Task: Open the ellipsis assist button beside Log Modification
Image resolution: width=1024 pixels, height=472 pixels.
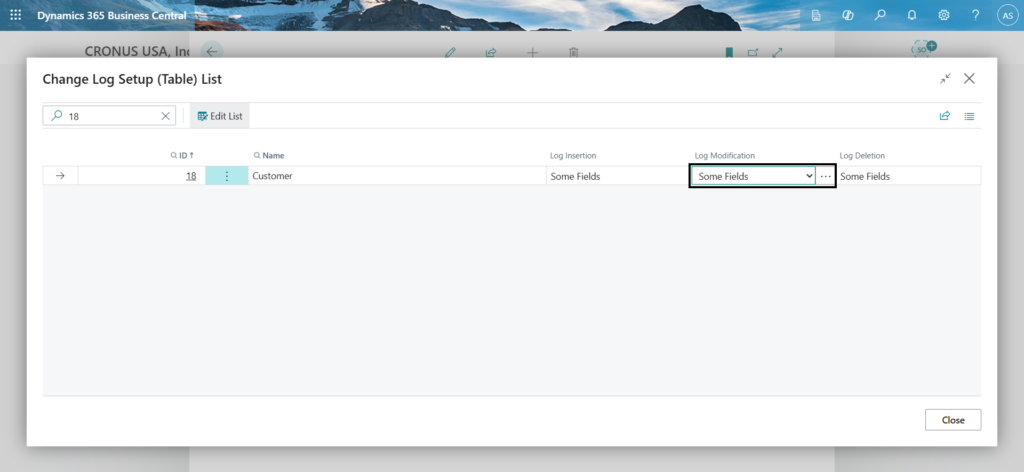Action: 825,176
